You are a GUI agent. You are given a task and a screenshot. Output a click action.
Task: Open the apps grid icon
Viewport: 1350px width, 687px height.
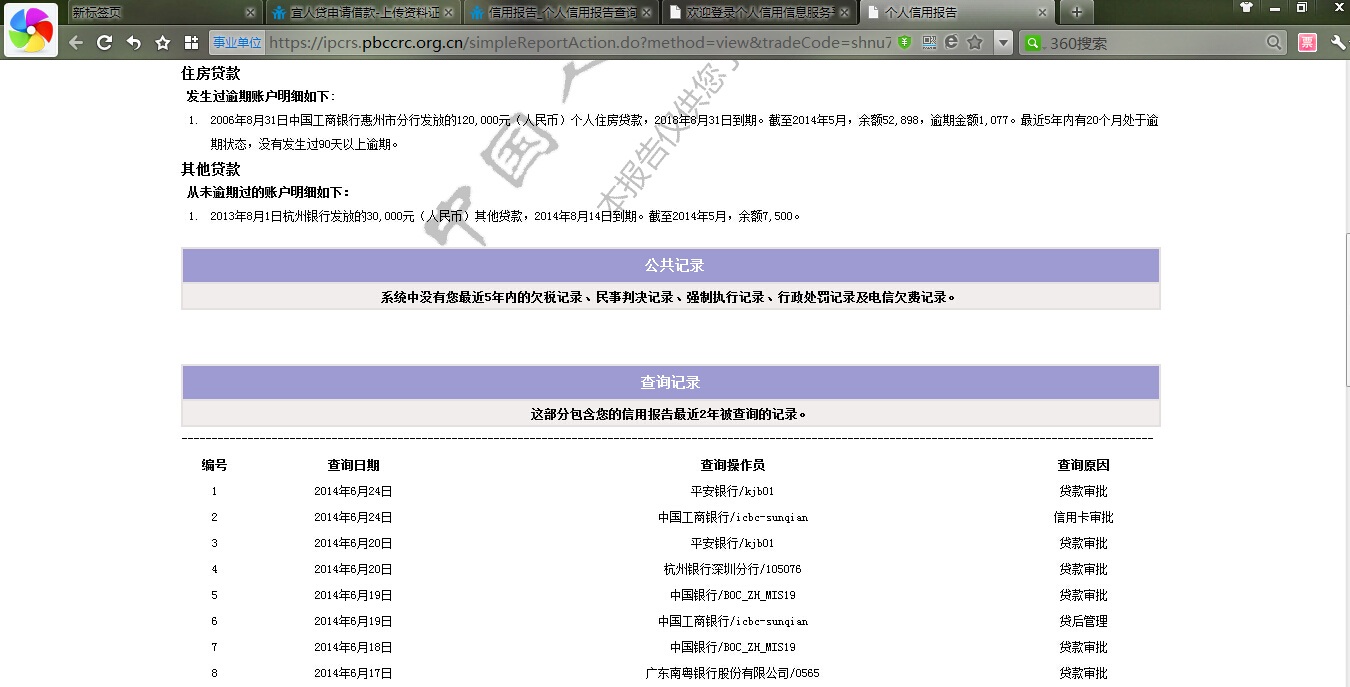[x=191, y=43]
